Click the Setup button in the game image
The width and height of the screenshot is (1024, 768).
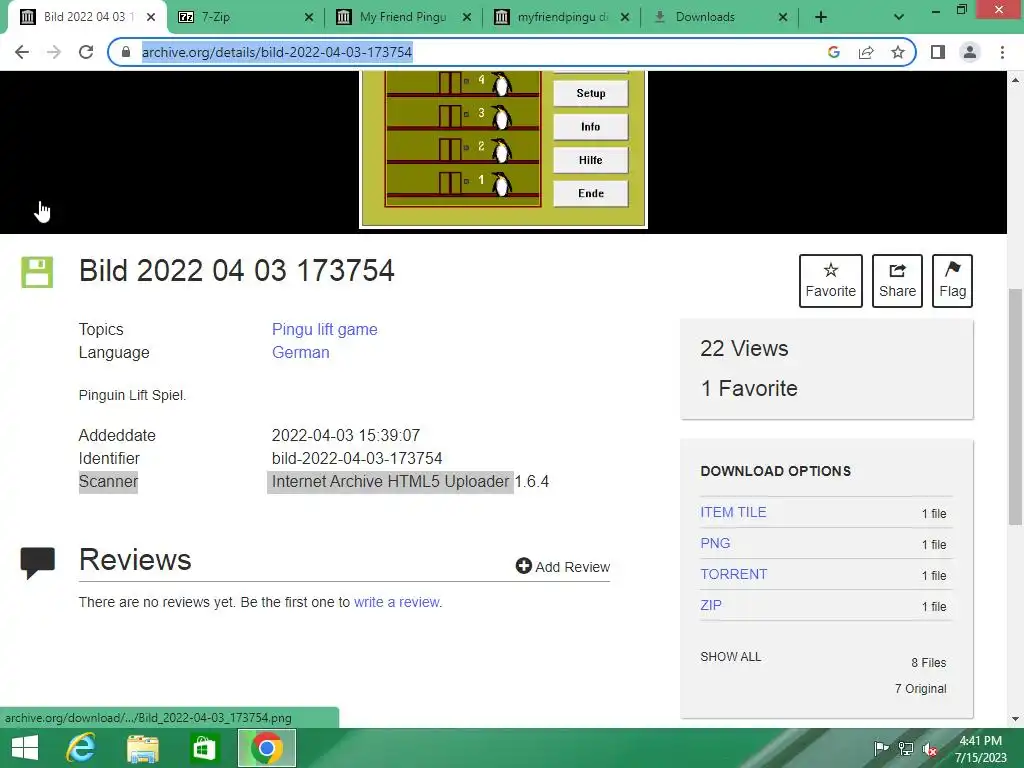[x=590, y=93]
